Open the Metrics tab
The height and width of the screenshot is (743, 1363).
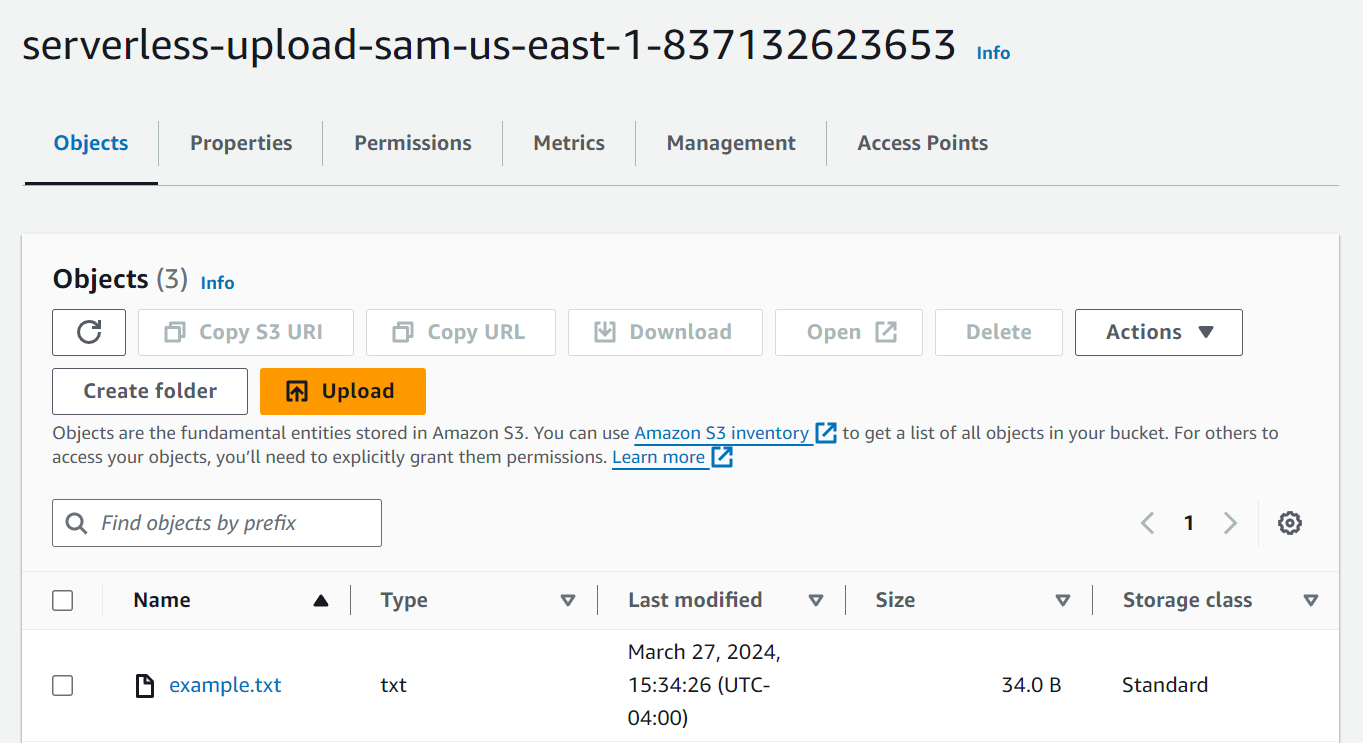click(x=569, y=143)
